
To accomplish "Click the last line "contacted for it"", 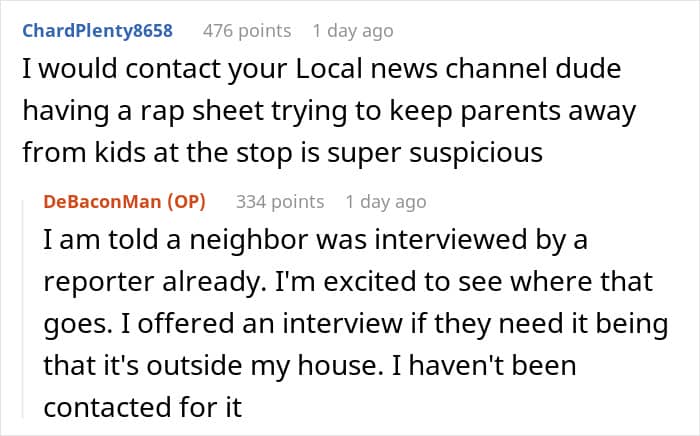I will click(x=143, y=406).
